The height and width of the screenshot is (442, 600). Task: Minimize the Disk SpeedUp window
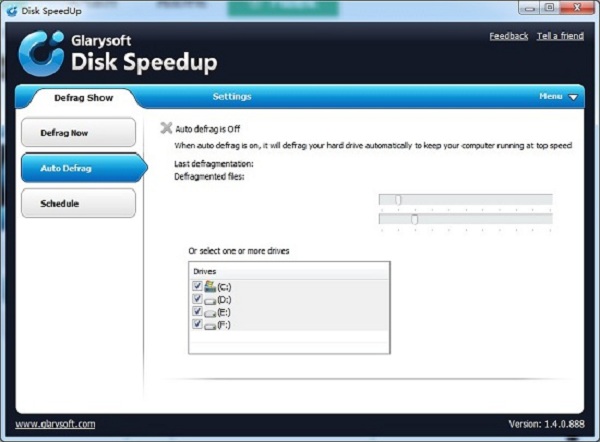(529, 8)
